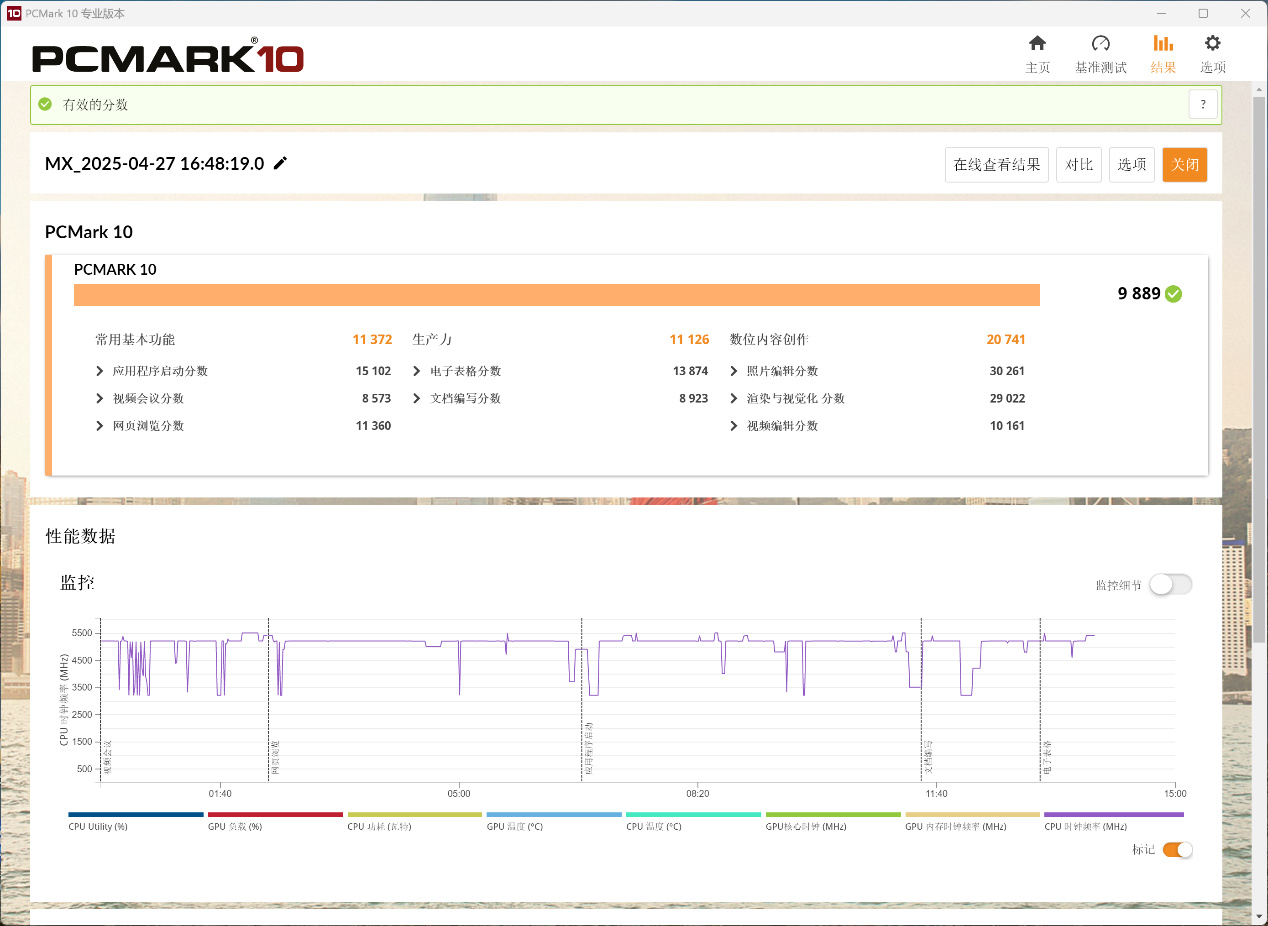Click the orange 关闭 button
Screen dimensions: 1268x926
[1185, 165]
